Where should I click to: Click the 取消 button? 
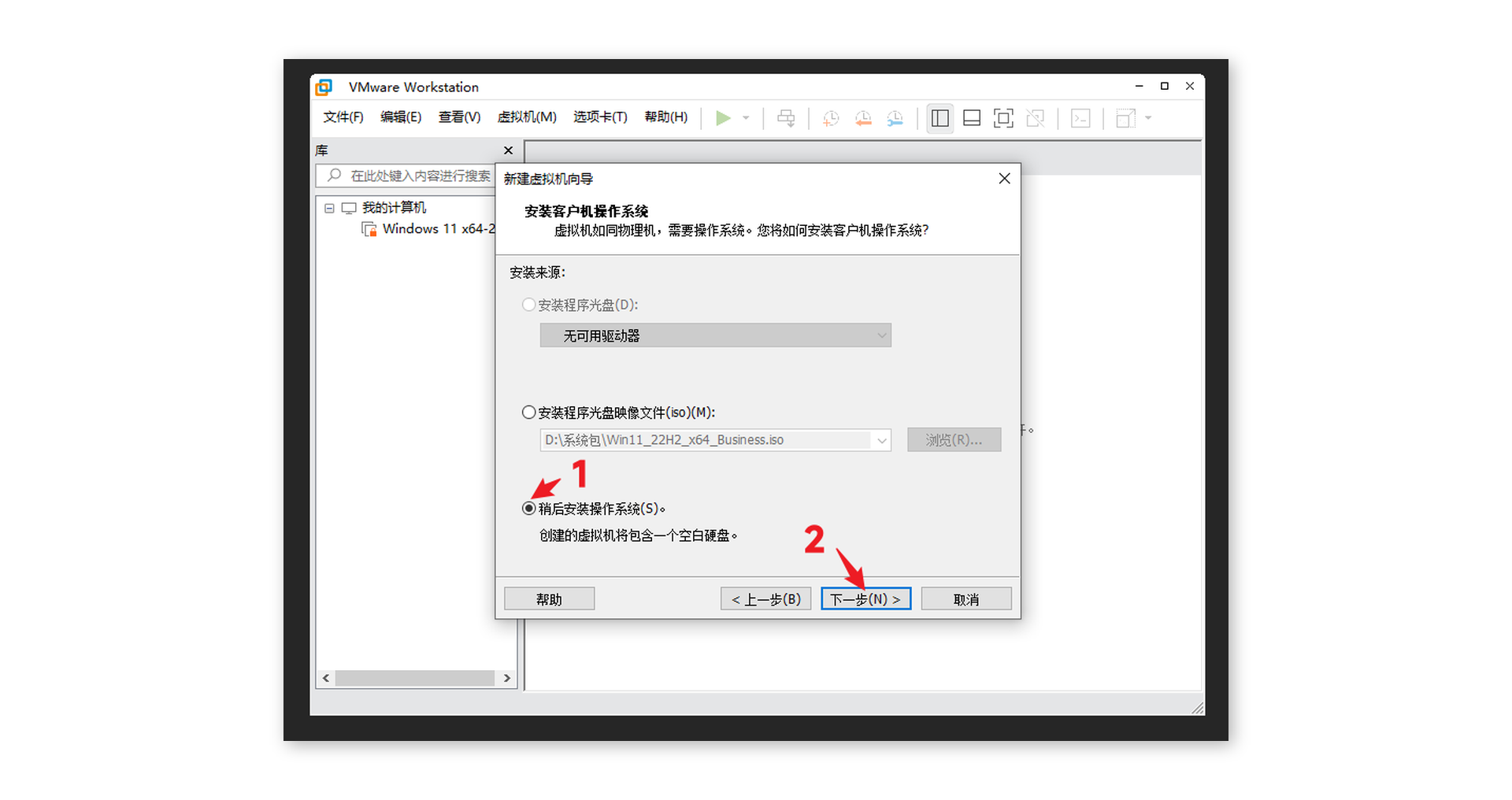966,599
